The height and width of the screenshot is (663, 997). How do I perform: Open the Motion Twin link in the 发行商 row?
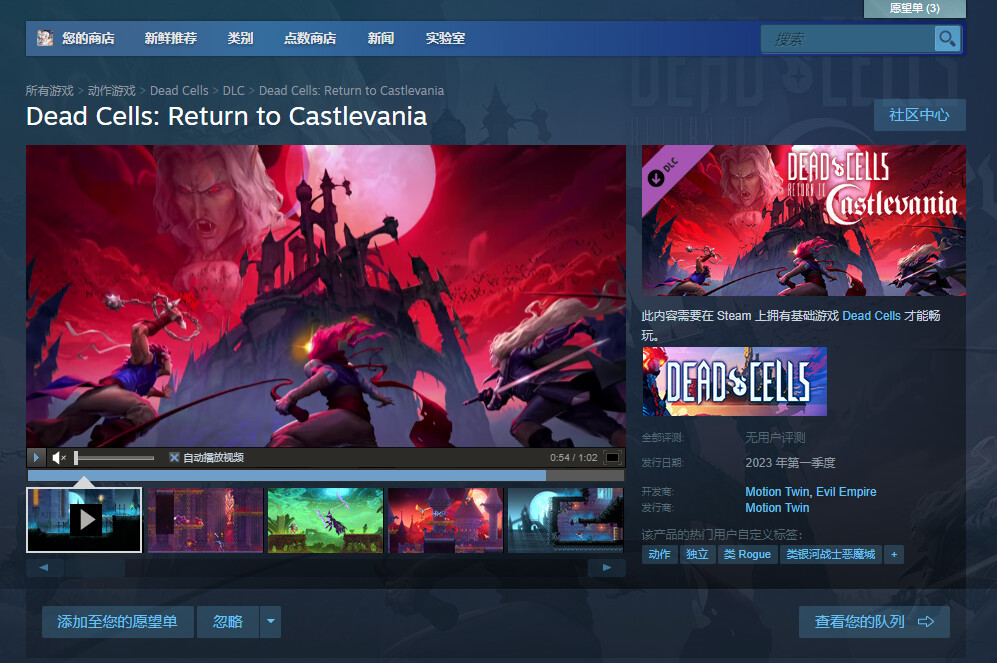(777, 507)
